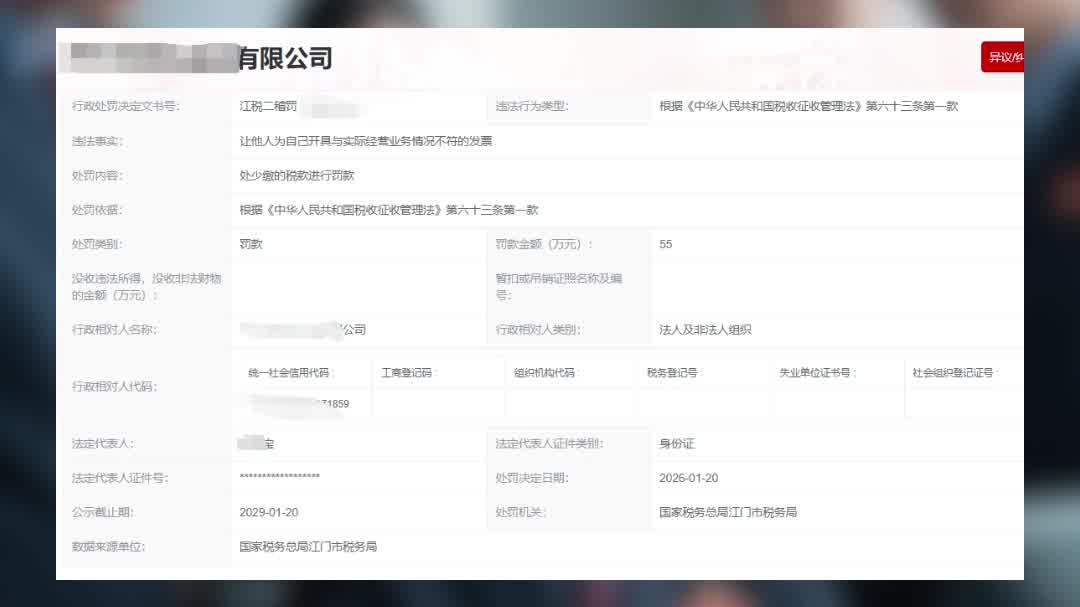Click the 统一社会信用代码 column header
The height and width of the screenshot is (607, 1080).
(x=291, y=373)
